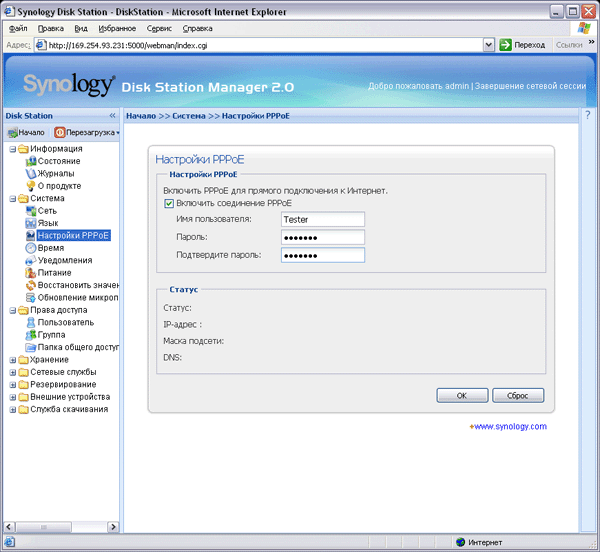Viewport: 600px width, 552px height.
Task: Click the green Переход arrow icon
Action: (505, 45)
